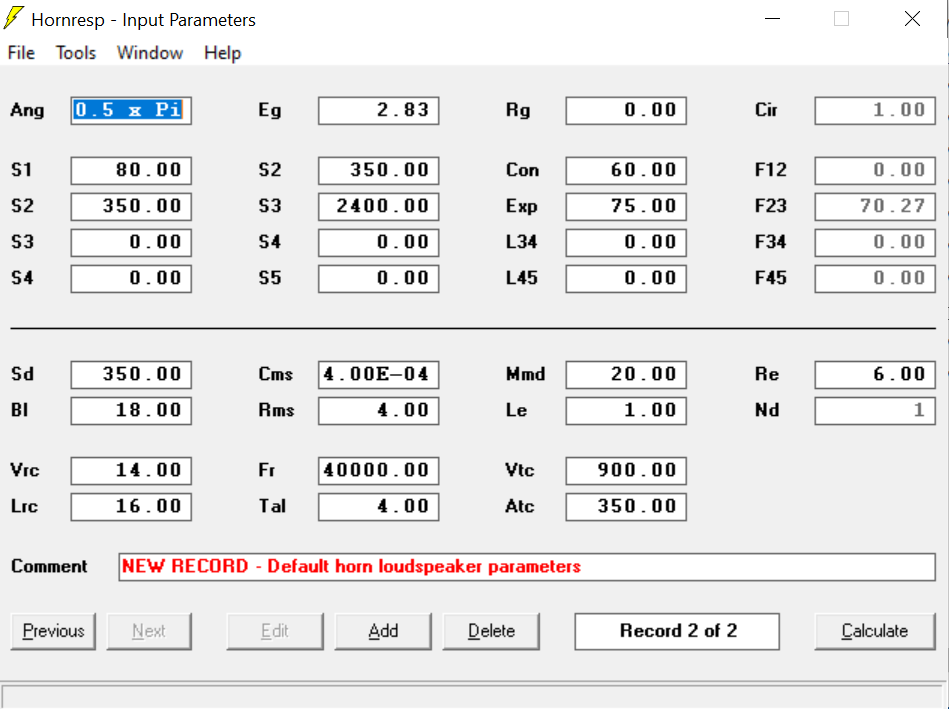Click the Ang label text
This screenshot has height=709, width=949.
coord(27,111)
